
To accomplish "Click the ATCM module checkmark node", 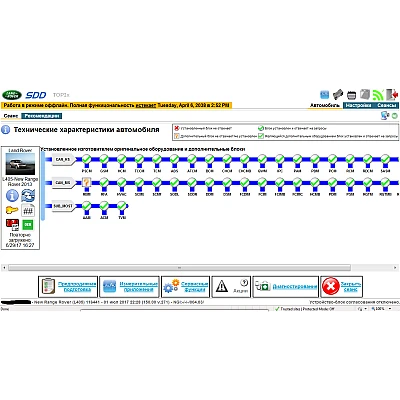I will 192,159.
